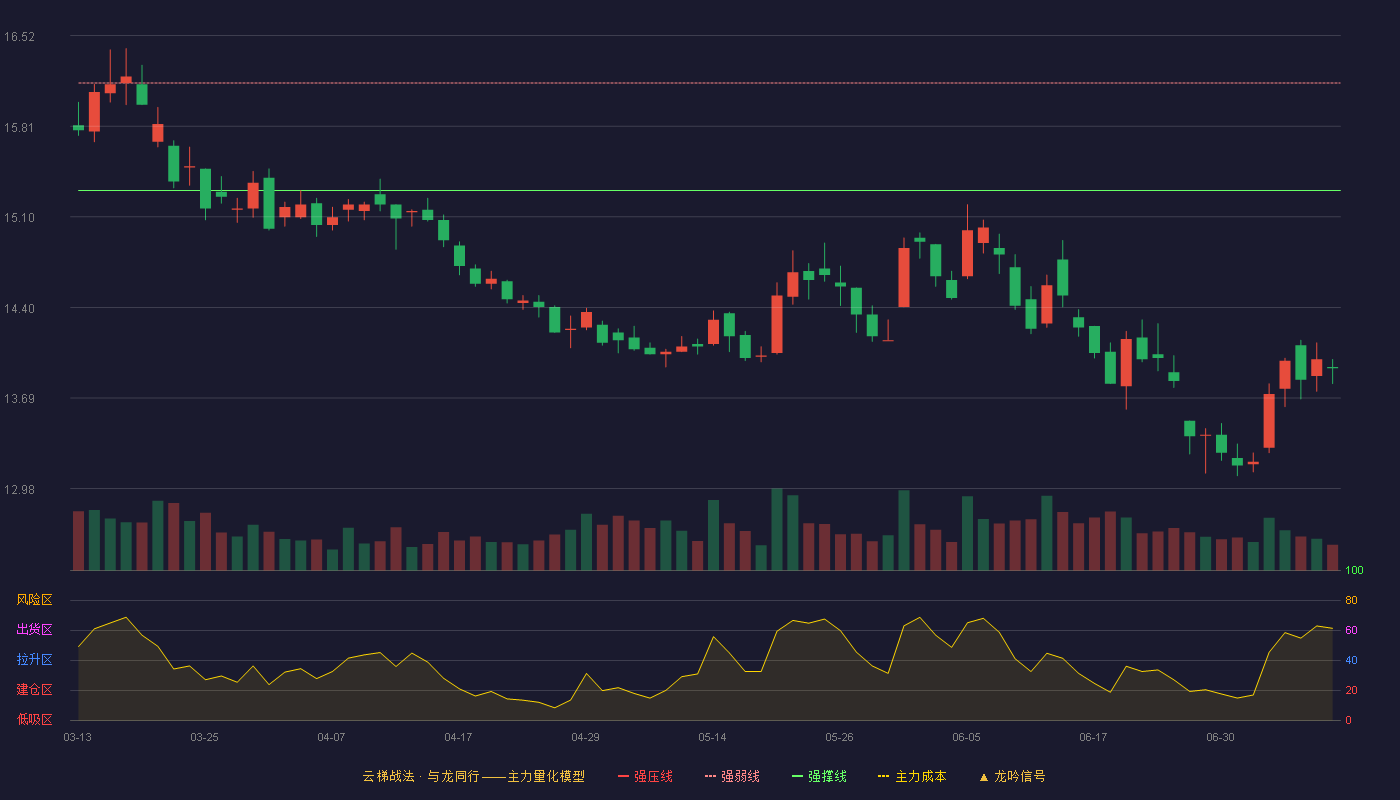Toggle the 主力成本 legend series
Viewport: 1400px width, 800px height.
click(x=912, y=776)
